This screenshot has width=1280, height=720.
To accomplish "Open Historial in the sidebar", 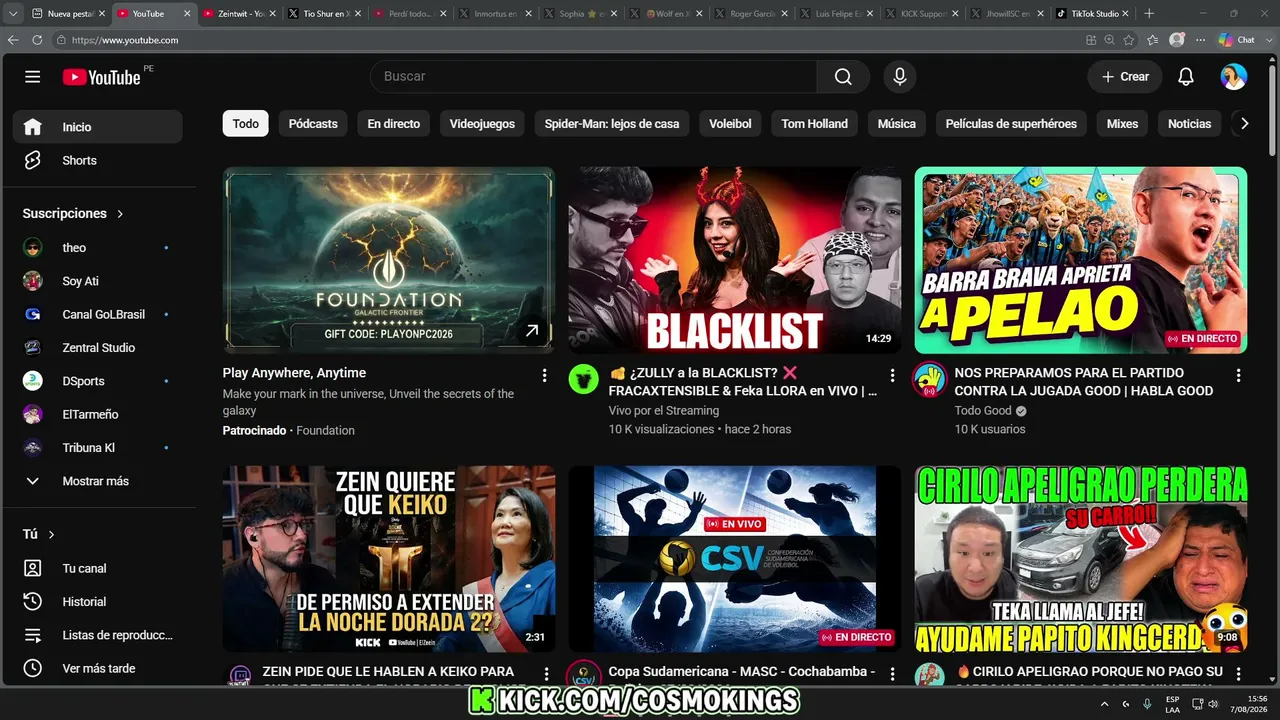I will click(98, 601).
